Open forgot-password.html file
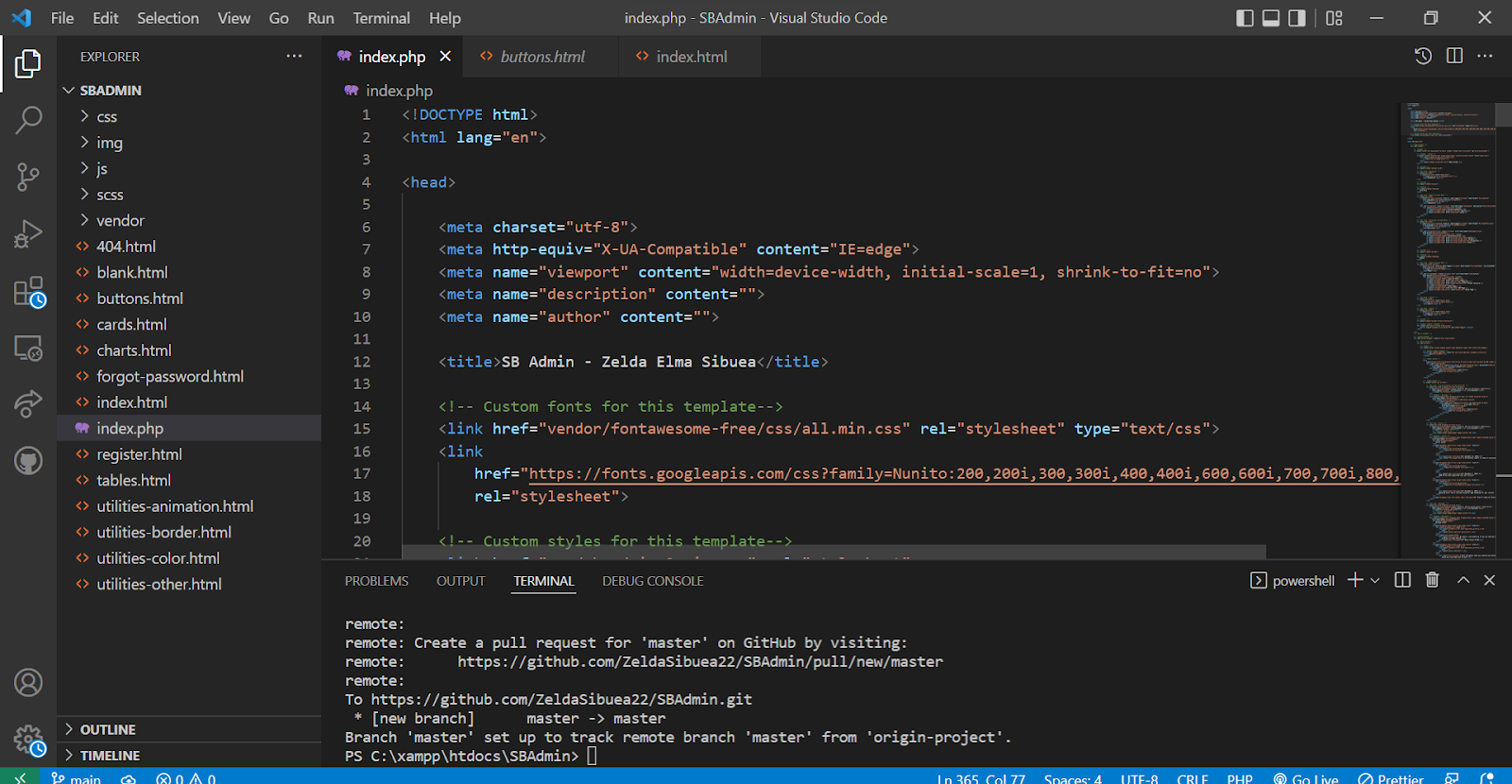Screen dimensions: 1512x784 click(x=189, y=376)
